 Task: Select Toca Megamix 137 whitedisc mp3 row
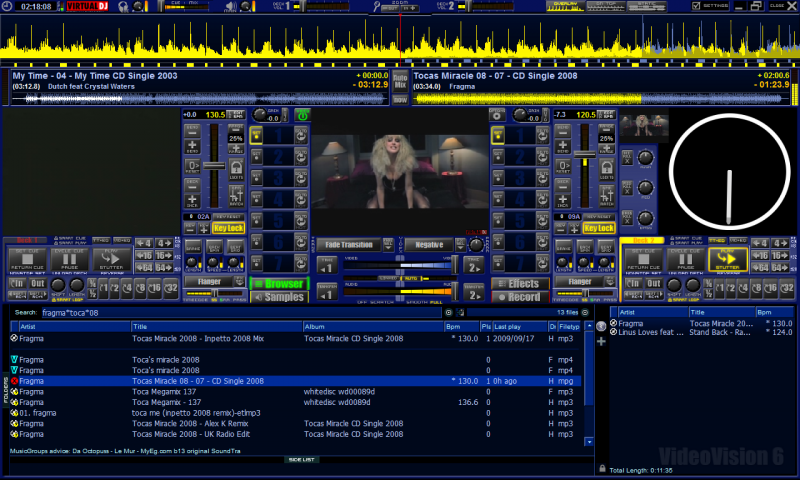point(295,392)
